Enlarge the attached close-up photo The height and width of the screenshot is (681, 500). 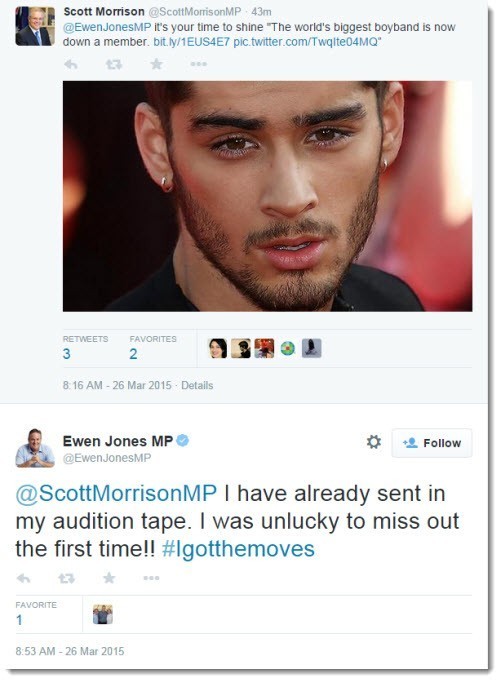[268, 196]
